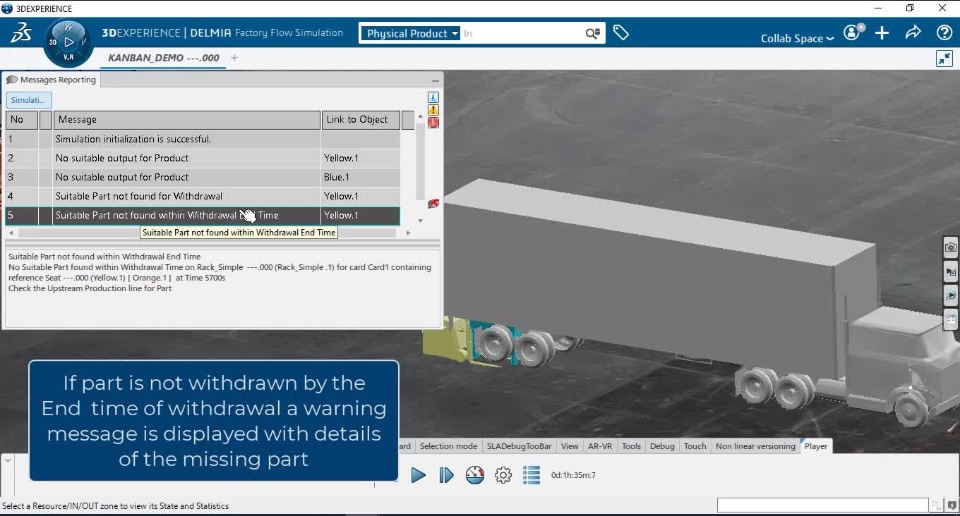Image resolution: width=960 pixels, height=516 pixels.
Task: Open the tag (6WTags) icon
Action: pyautogui.click(x=621, y=32)
